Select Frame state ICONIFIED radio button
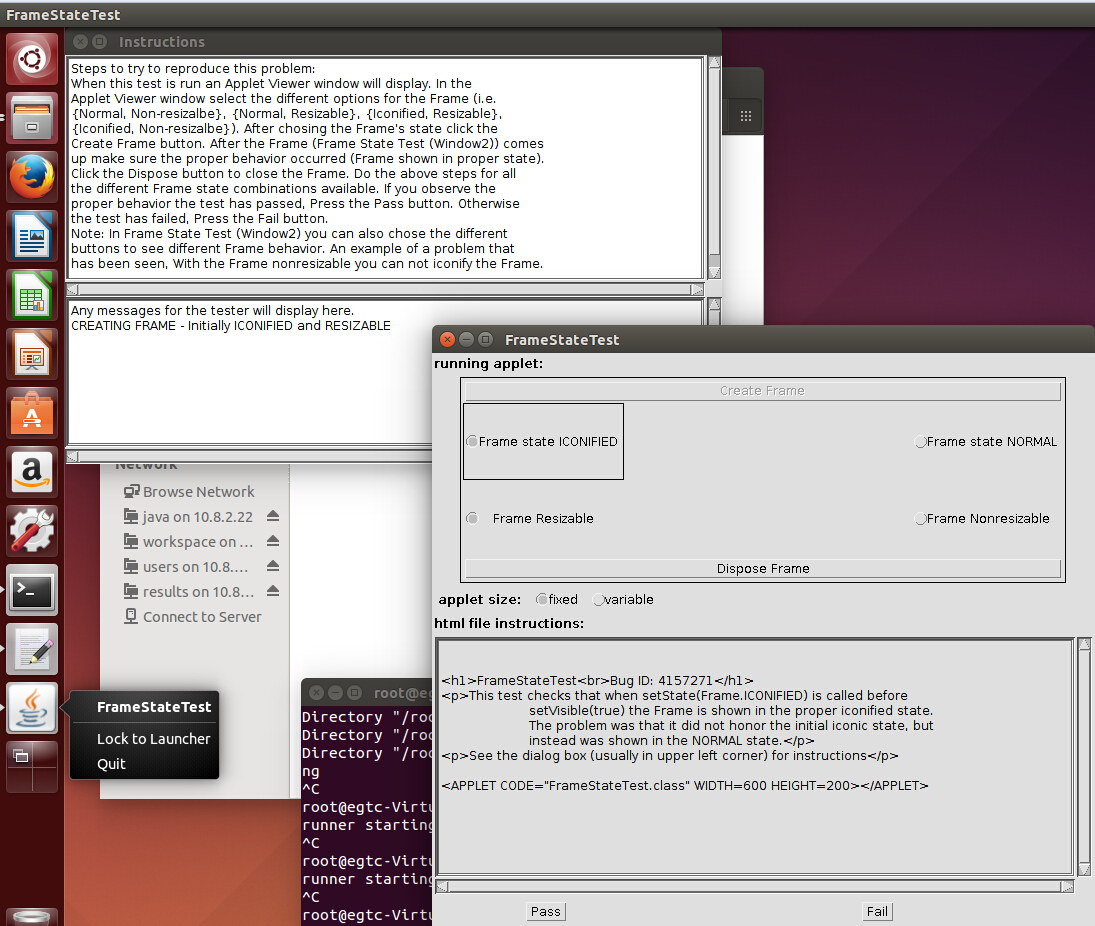This screenshot has height=926, width=1095. 472,442
